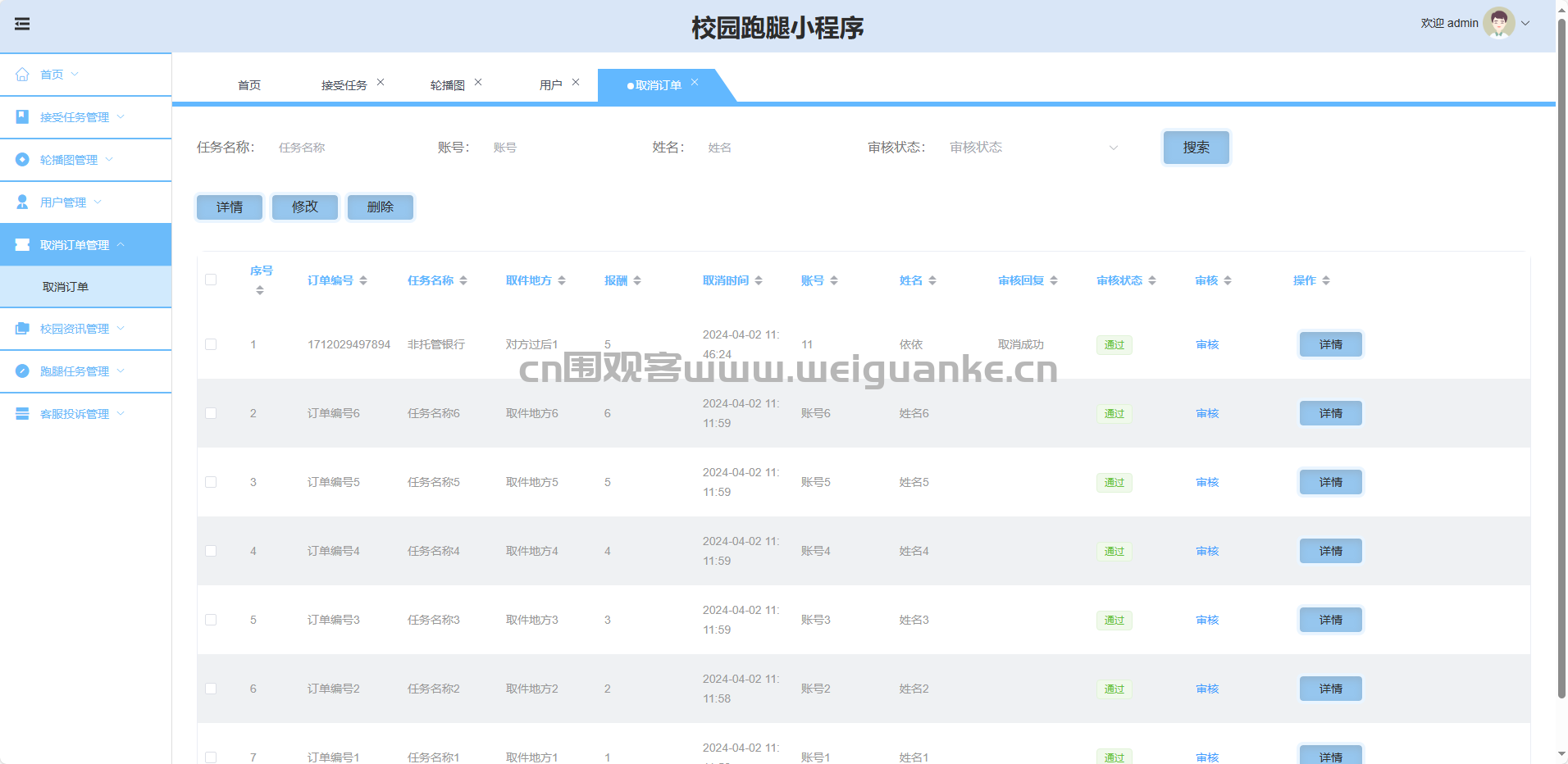Click the 接受任务管理 bookmark icon
This screenshot has width=1568, height=764.
22,117
